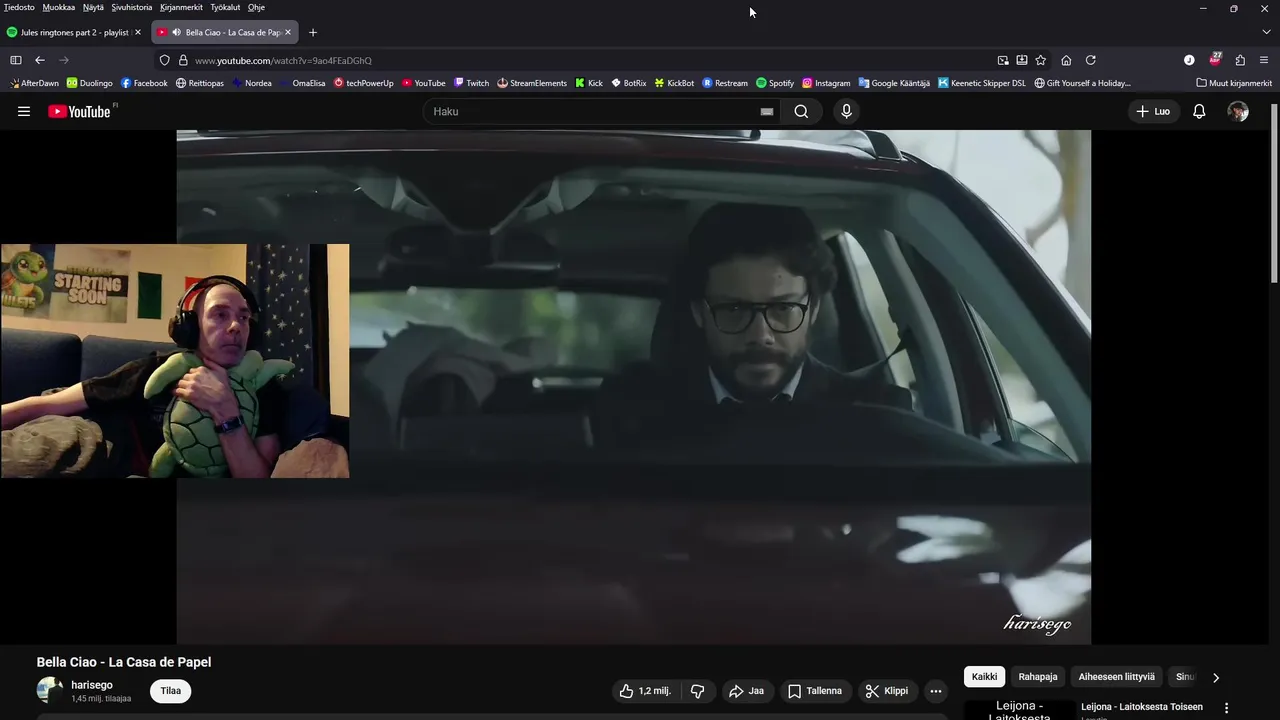
Task: Open the Firefox application menu
Action: (1264, 60)
